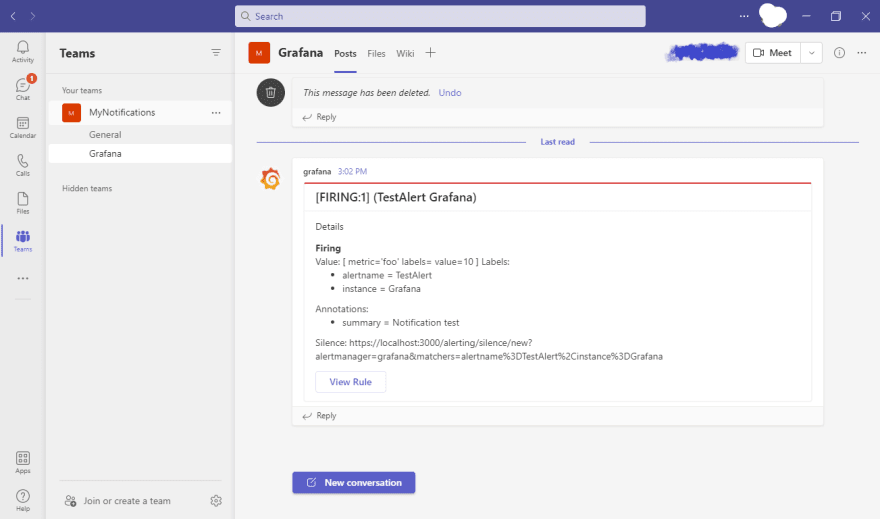
Task: Open the Calendar app
Action: tap(22, 127)
